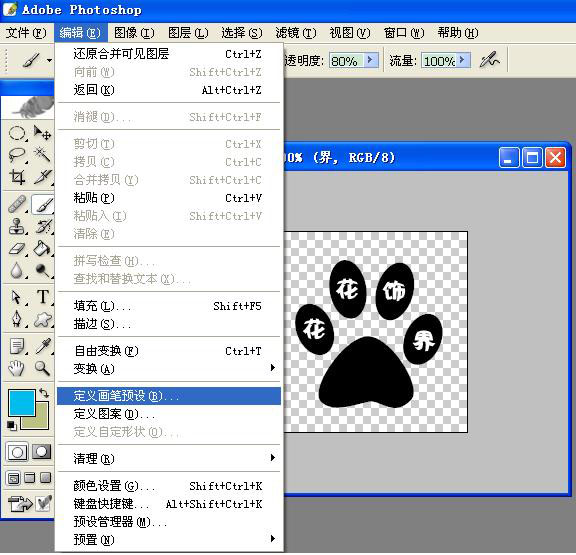Choose 定义画笔预设(B) menu item
The image size is (576, 555).
pos(169,396)
